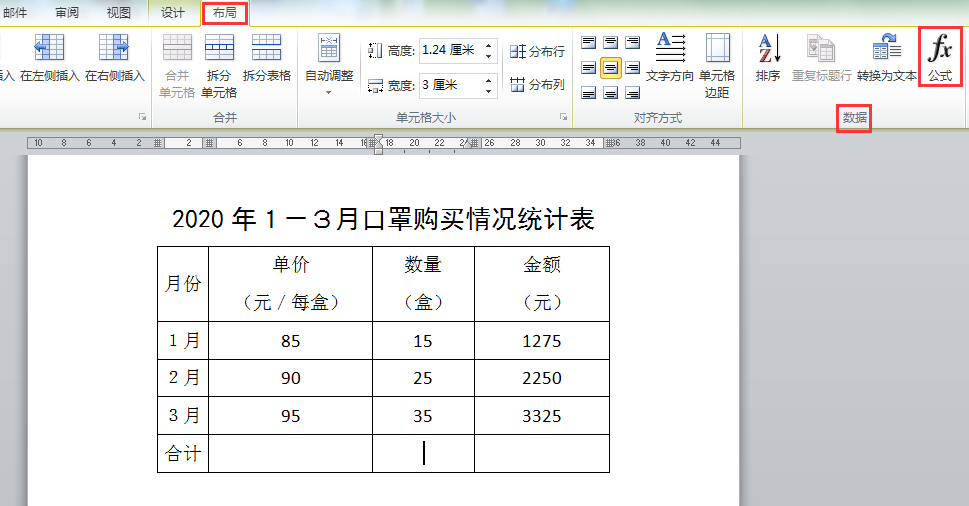Viewport: 969px width, 506px height.
Task: Click the 合计 row label cell
Action: point(183,453)
